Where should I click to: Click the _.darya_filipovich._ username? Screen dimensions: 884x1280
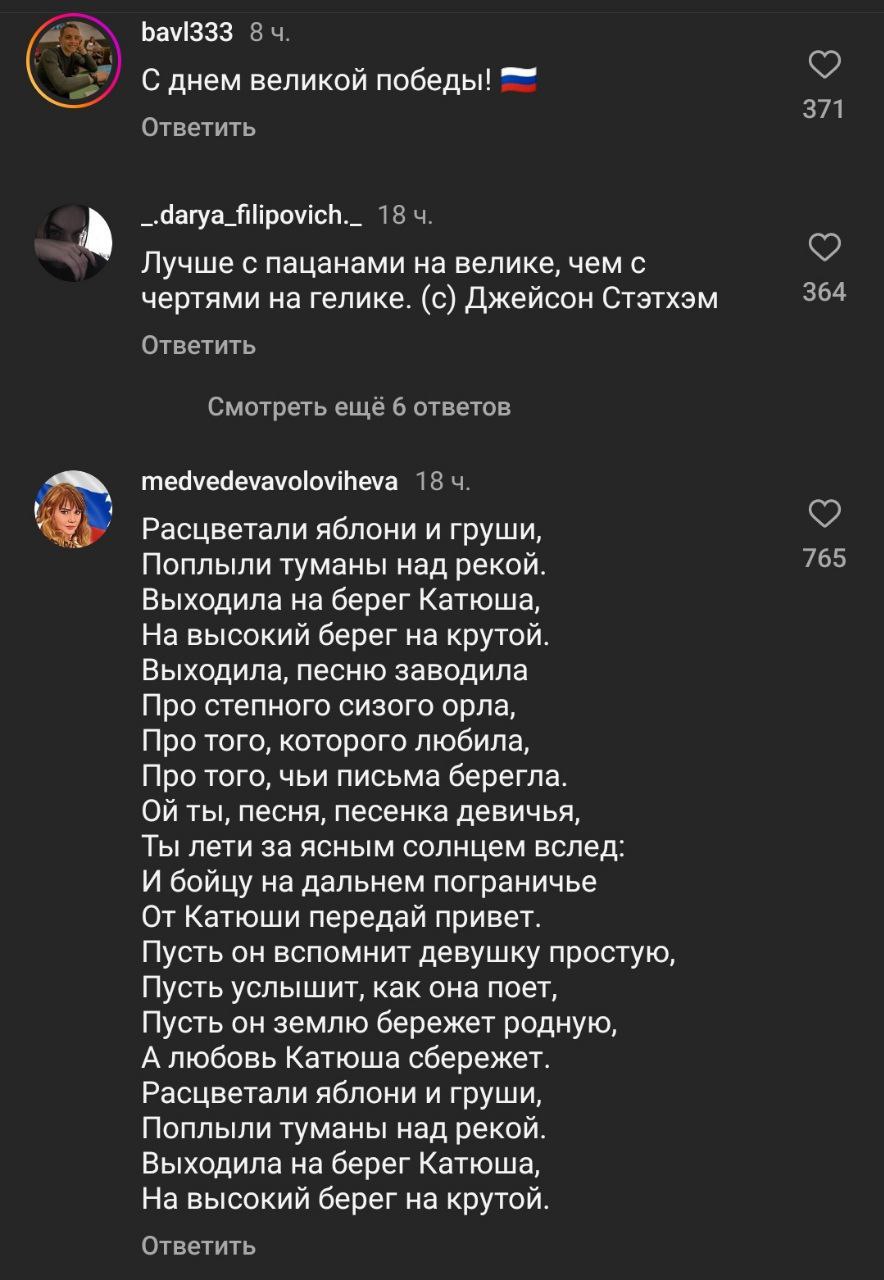pyautogui.click(x=251, y=215)
